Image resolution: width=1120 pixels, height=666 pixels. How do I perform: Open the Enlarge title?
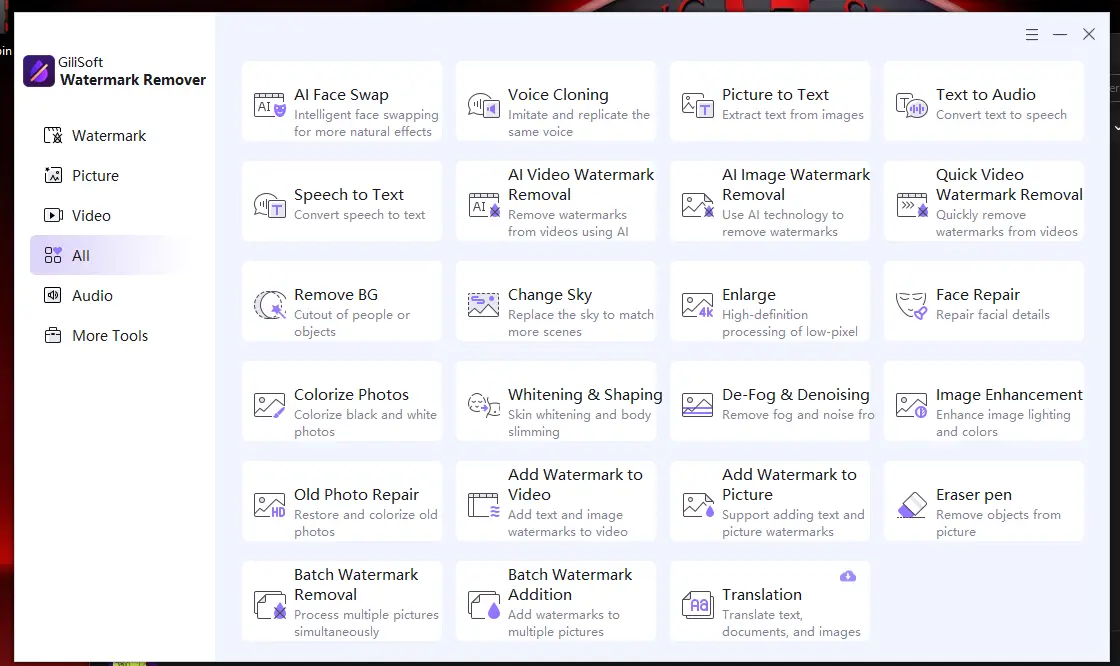(x=749, y=294)
